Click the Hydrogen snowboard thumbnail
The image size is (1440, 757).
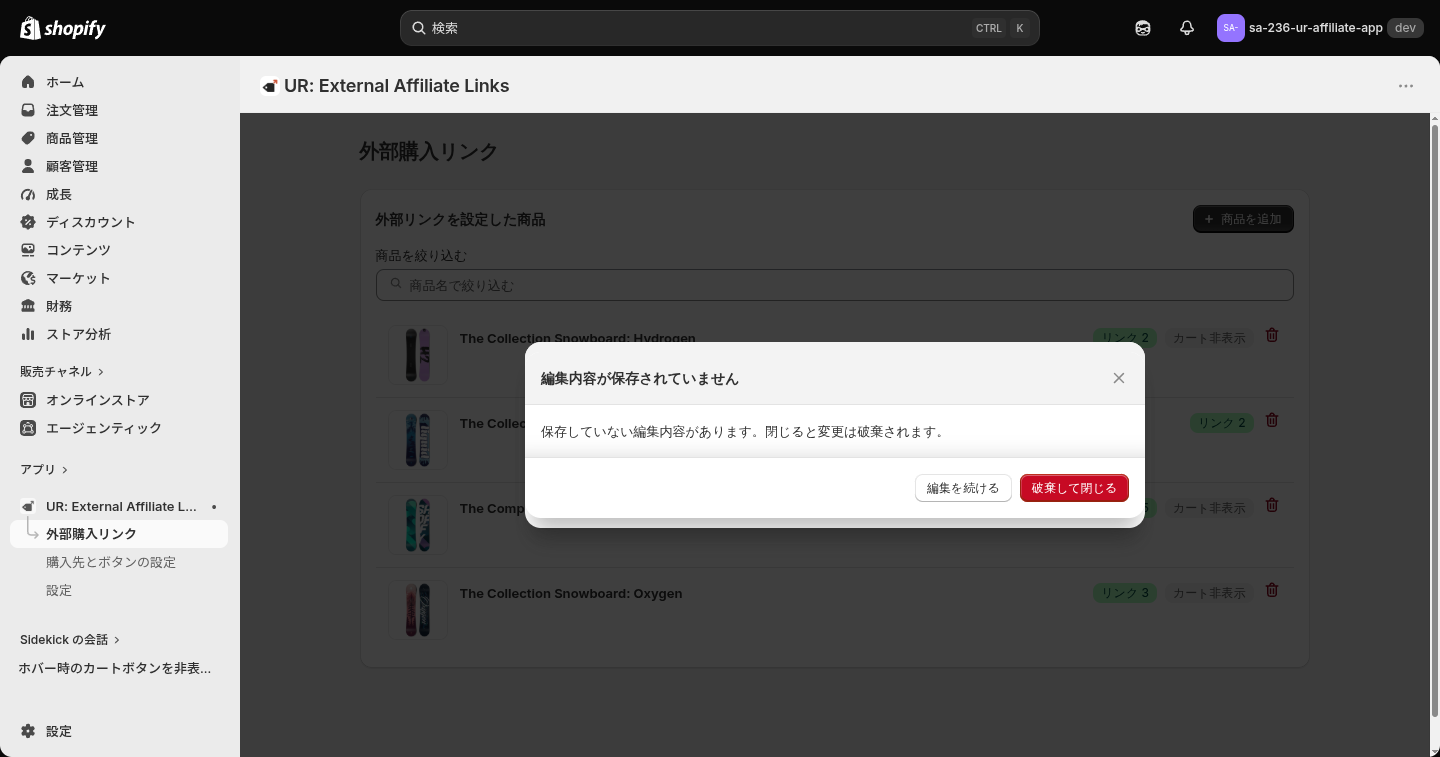(418, 355)
